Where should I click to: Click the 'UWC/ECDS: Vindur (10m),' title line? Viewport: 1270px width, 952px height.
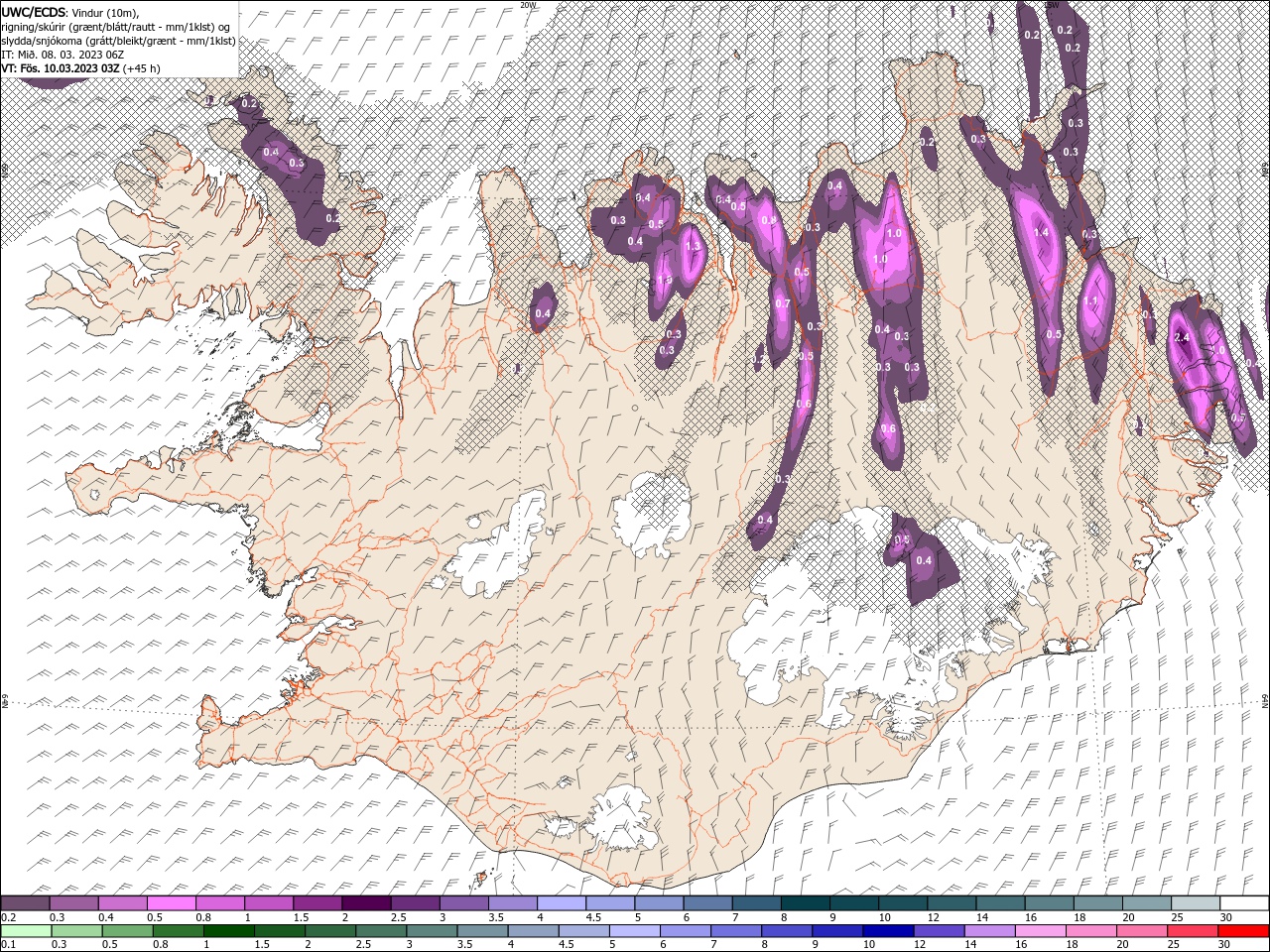[x=70, y=12]
